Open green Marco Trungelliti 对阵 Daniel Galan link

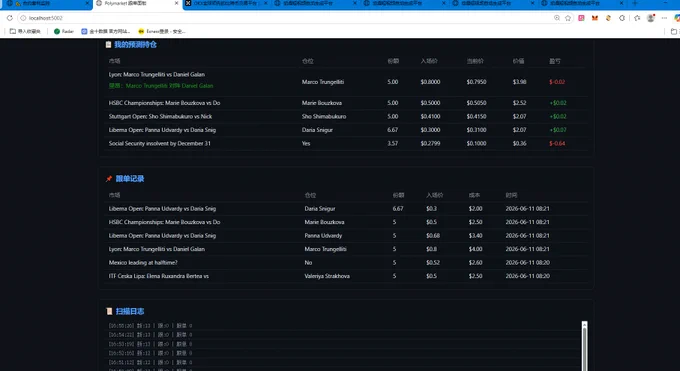(x=161, y=86)
